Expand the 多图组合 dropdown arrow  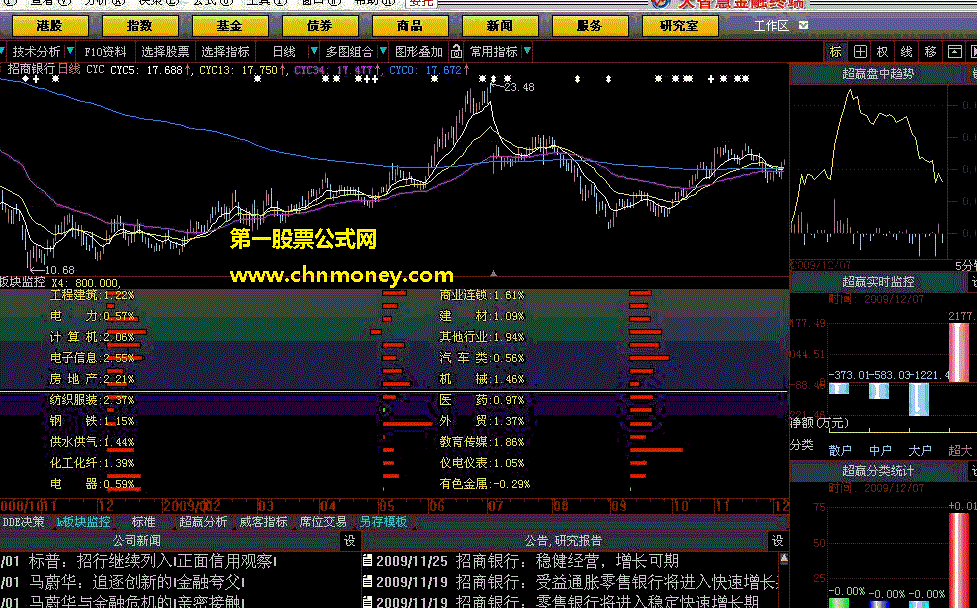383,51
